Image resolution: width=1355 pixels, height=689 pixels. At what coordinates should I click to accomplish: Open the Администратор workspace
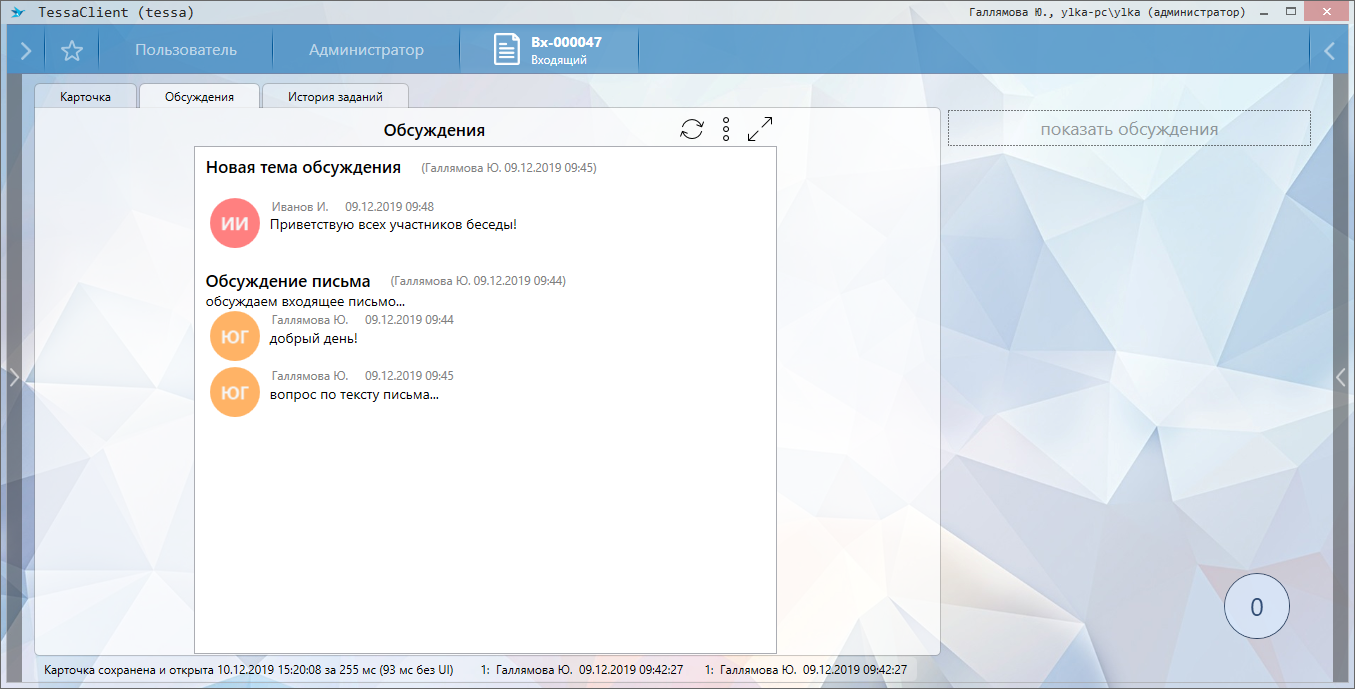tap(366, 50)
